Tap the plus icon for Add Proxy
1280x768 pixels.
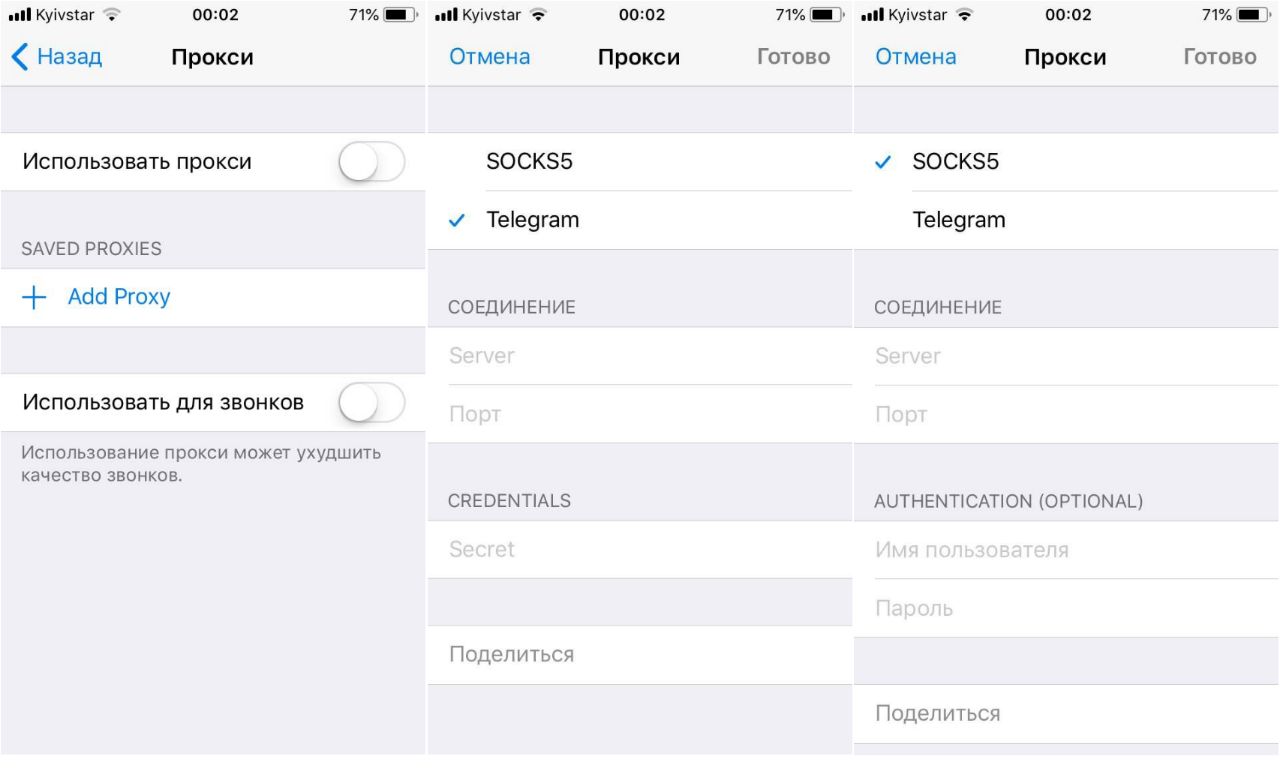pos(34,298)
